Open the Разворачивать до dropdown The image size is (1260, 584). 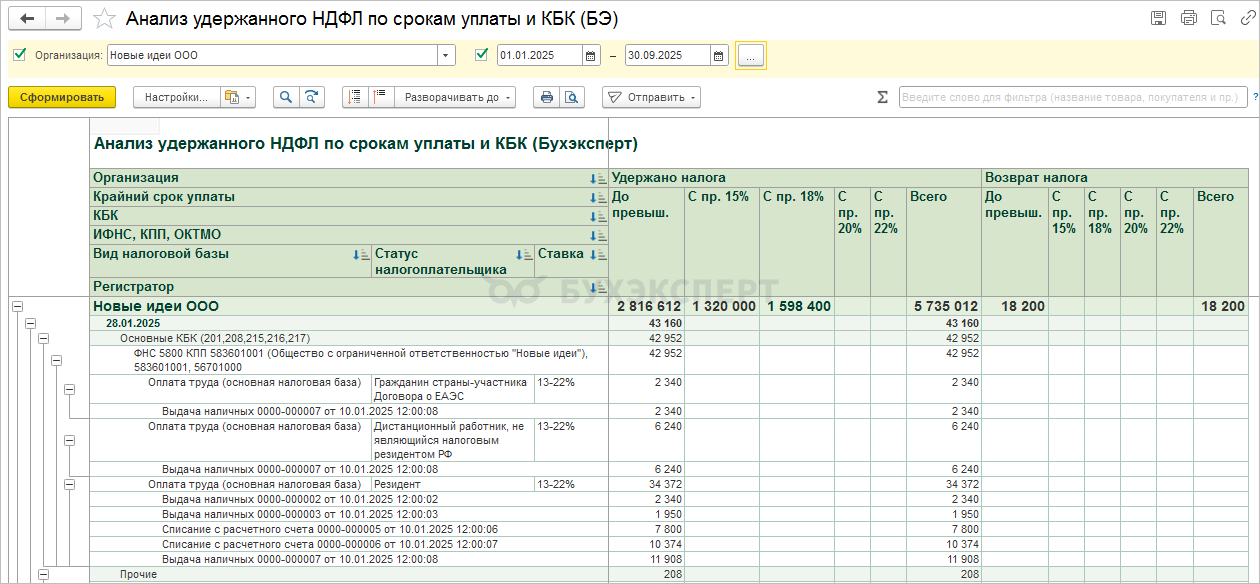[x=456, y=97]
